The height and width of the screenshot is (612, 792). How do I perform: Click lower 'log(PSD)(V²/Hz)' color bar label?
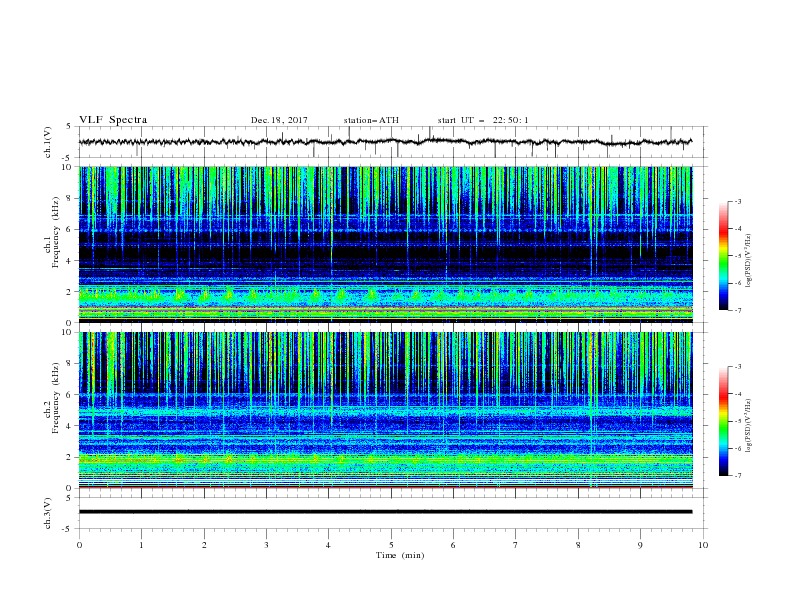click(749, 425)
